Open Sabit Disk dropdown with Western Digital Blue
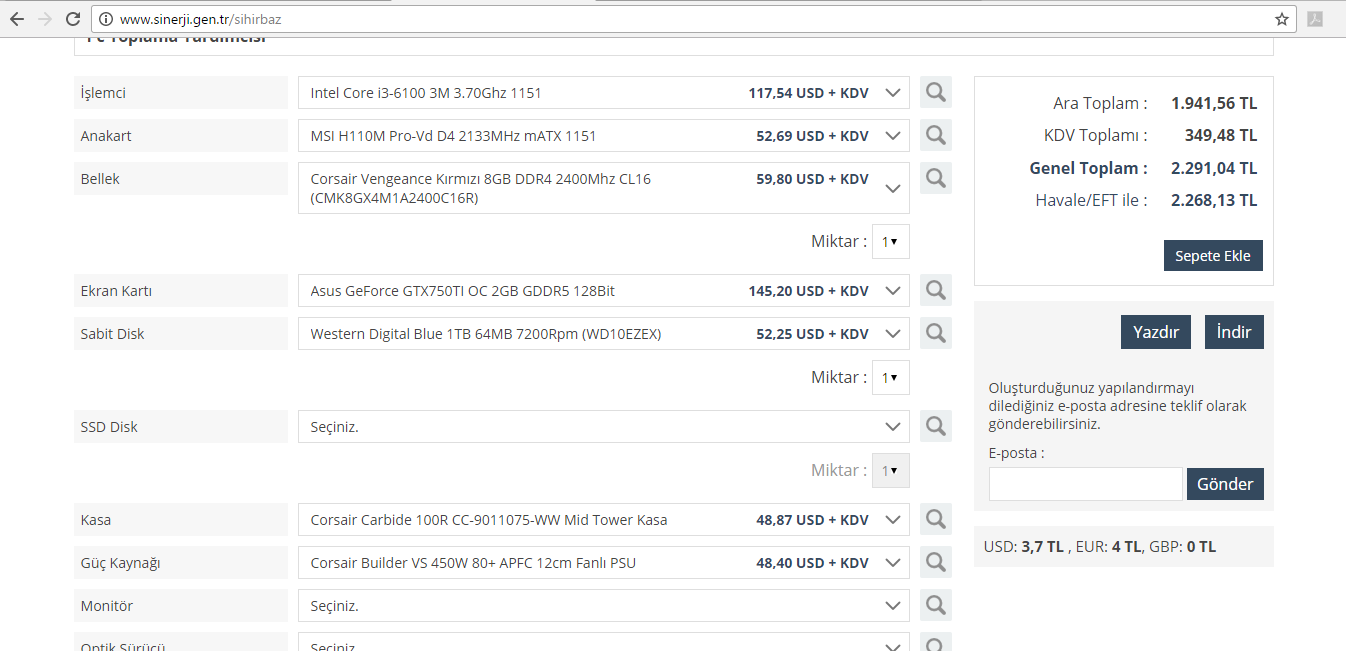Screen dimensions: 1346x651 pos(604,334)
